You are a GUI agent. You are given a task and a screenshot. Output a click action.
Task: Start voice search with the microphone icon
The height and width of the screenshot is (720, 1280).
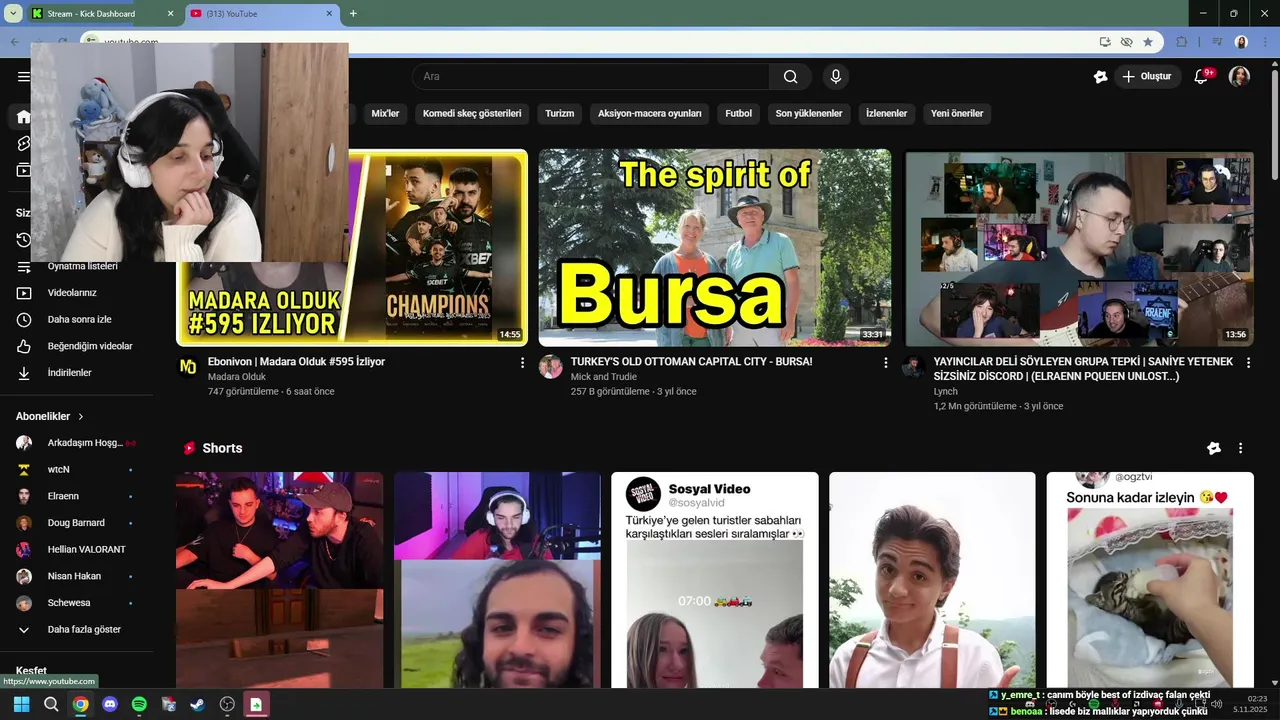(836, 76)
